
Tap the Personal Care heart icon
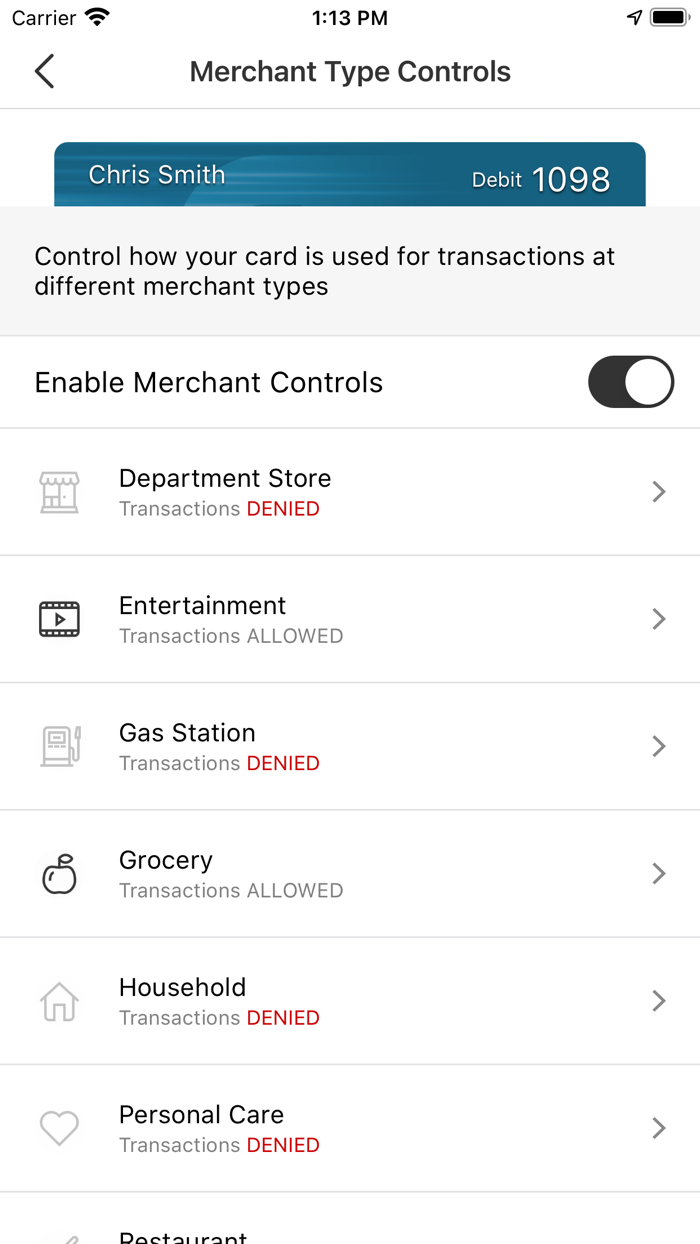(x=59, y=1127)
